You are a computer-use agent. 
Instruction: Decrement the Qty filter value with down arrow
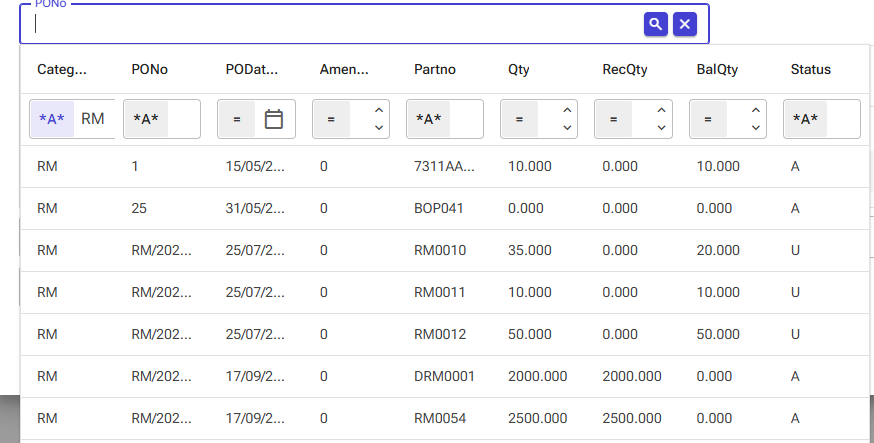pyautogui.click(x=567, y=128)
